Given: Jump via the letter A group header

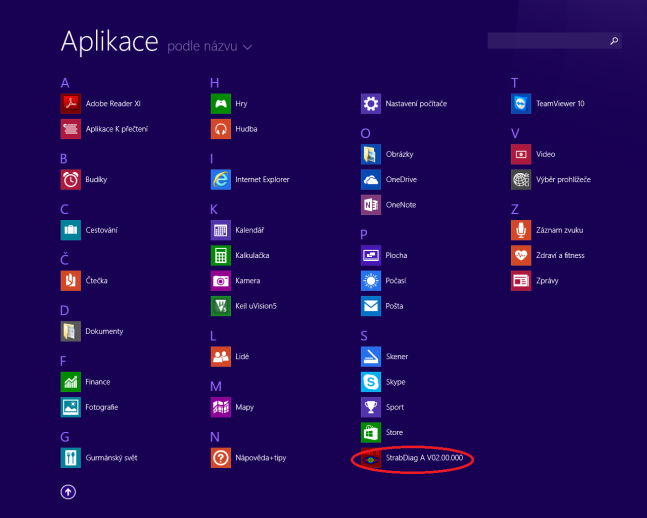Looking at the screenshot, I should 65,83.
